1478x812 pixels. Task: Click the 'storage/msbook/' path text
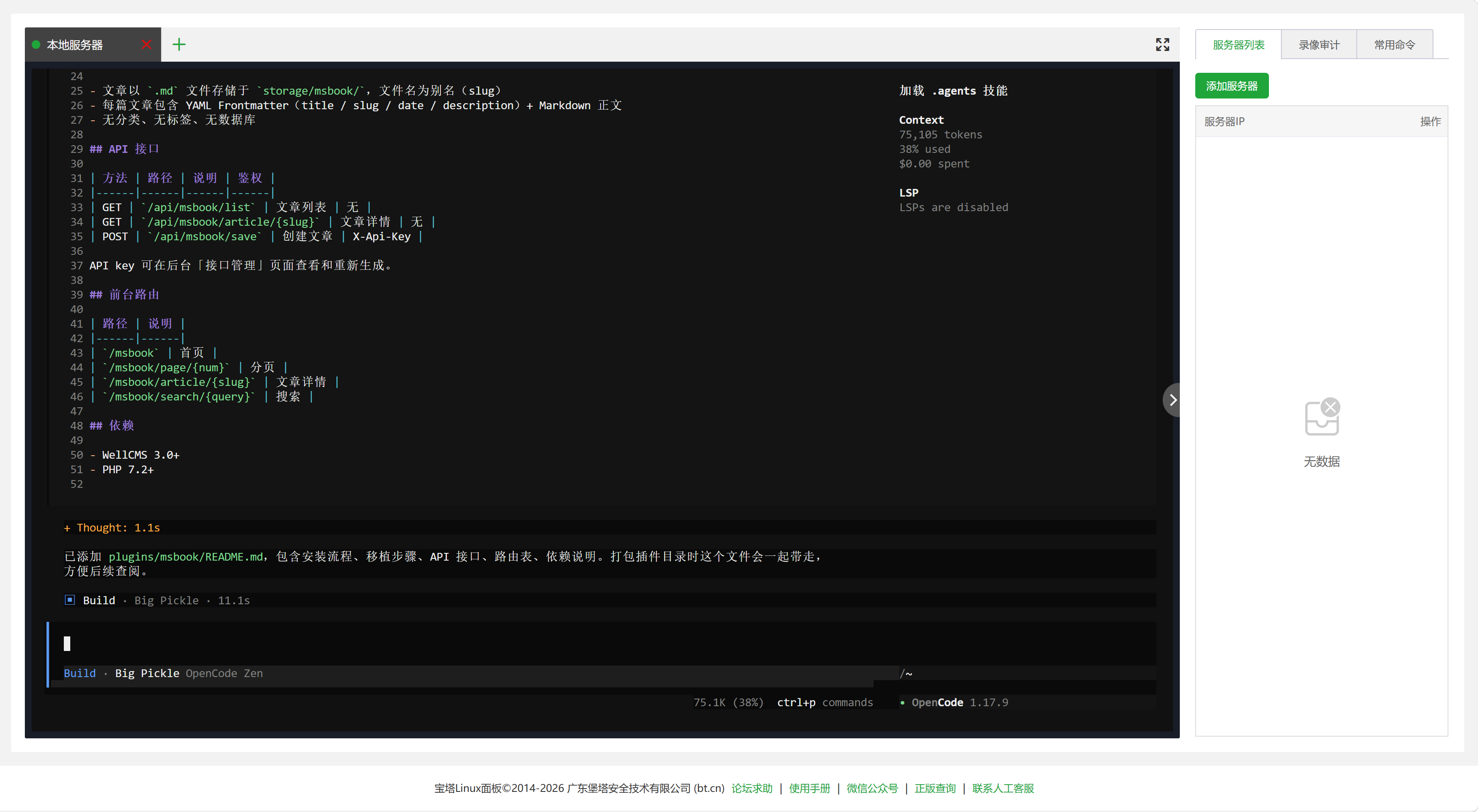tap(311, 91)
